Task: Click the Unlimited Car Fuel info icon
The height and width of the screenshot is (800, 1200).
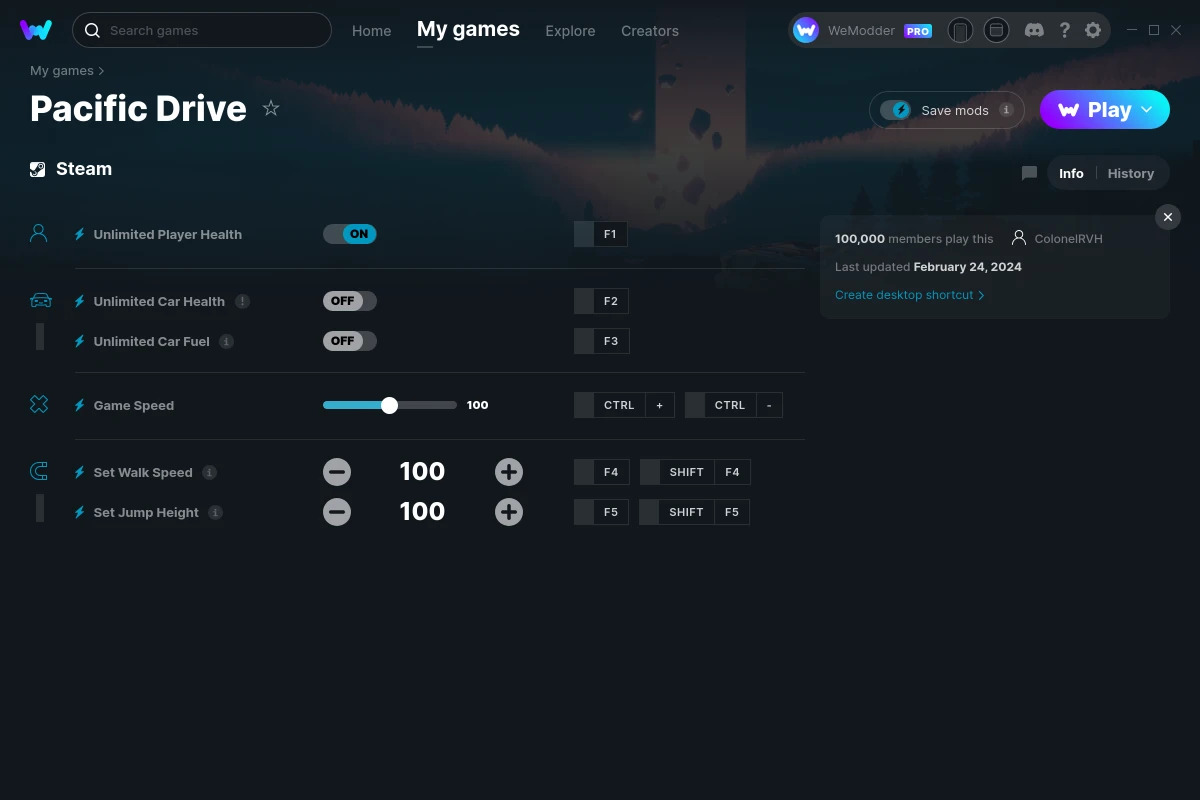Action: tap(226, 341)
